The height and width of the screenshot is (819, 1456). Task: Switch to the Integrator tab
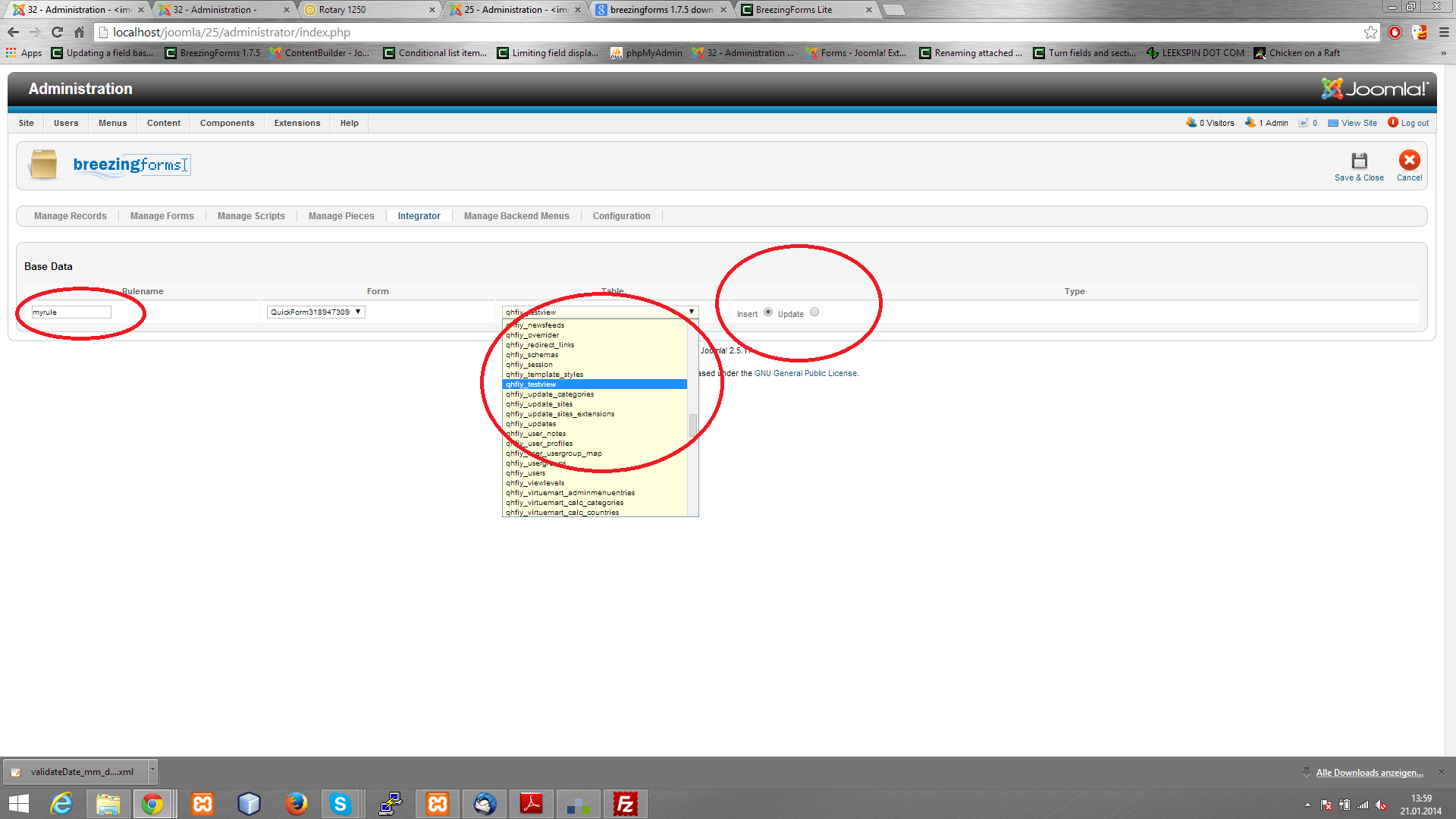419,216
